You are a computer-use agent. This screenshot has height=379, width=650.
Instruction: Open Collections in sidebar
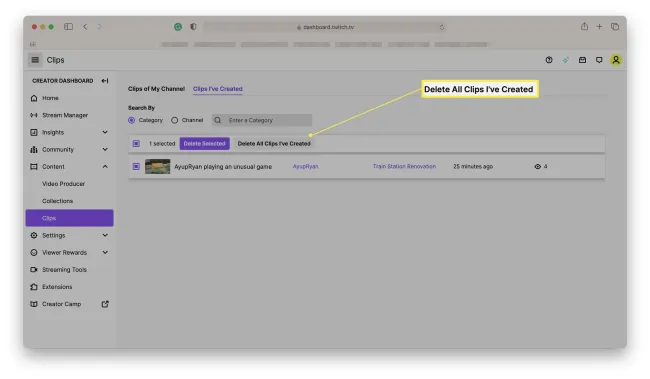58,201
